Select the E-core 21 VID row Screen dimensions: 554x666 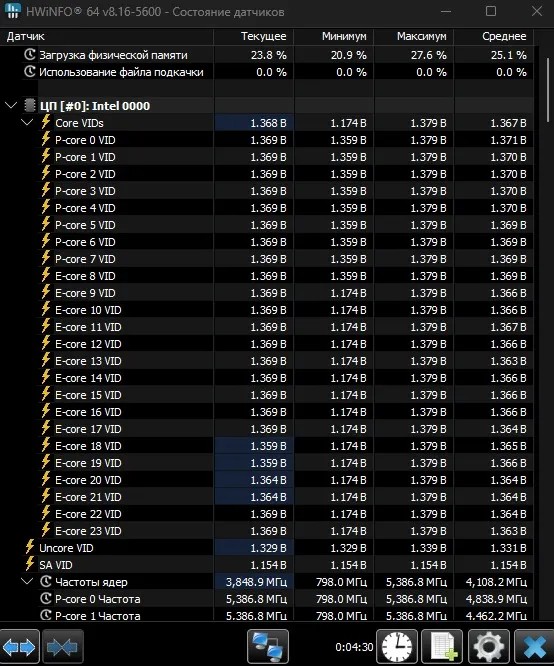pyautogui.click(x=267, y=497)
